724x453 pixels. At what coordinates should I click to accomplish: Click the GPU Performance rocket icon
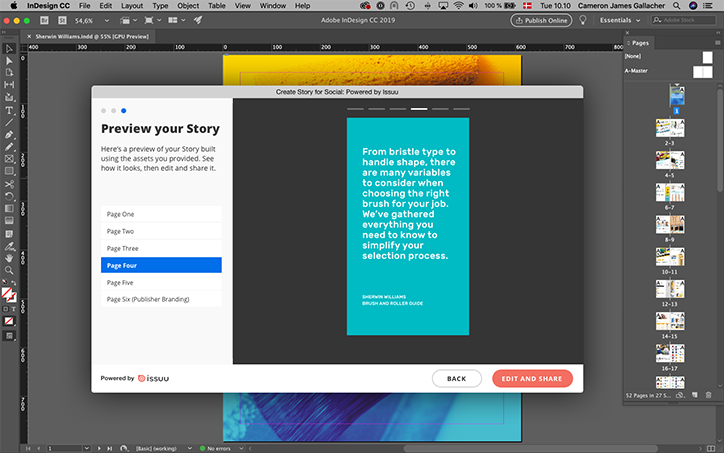(198, 20)
